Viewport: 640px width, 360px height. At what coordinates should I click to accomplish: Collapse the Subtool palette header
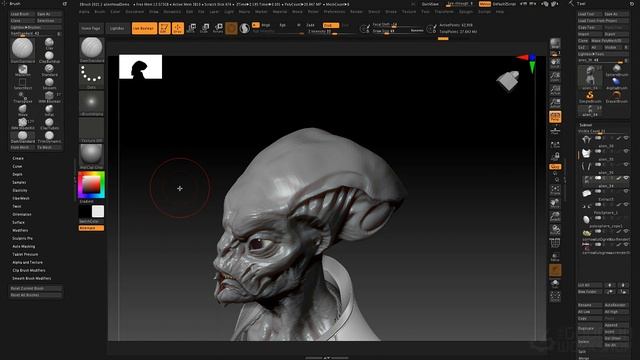click(x=586, y=125)
